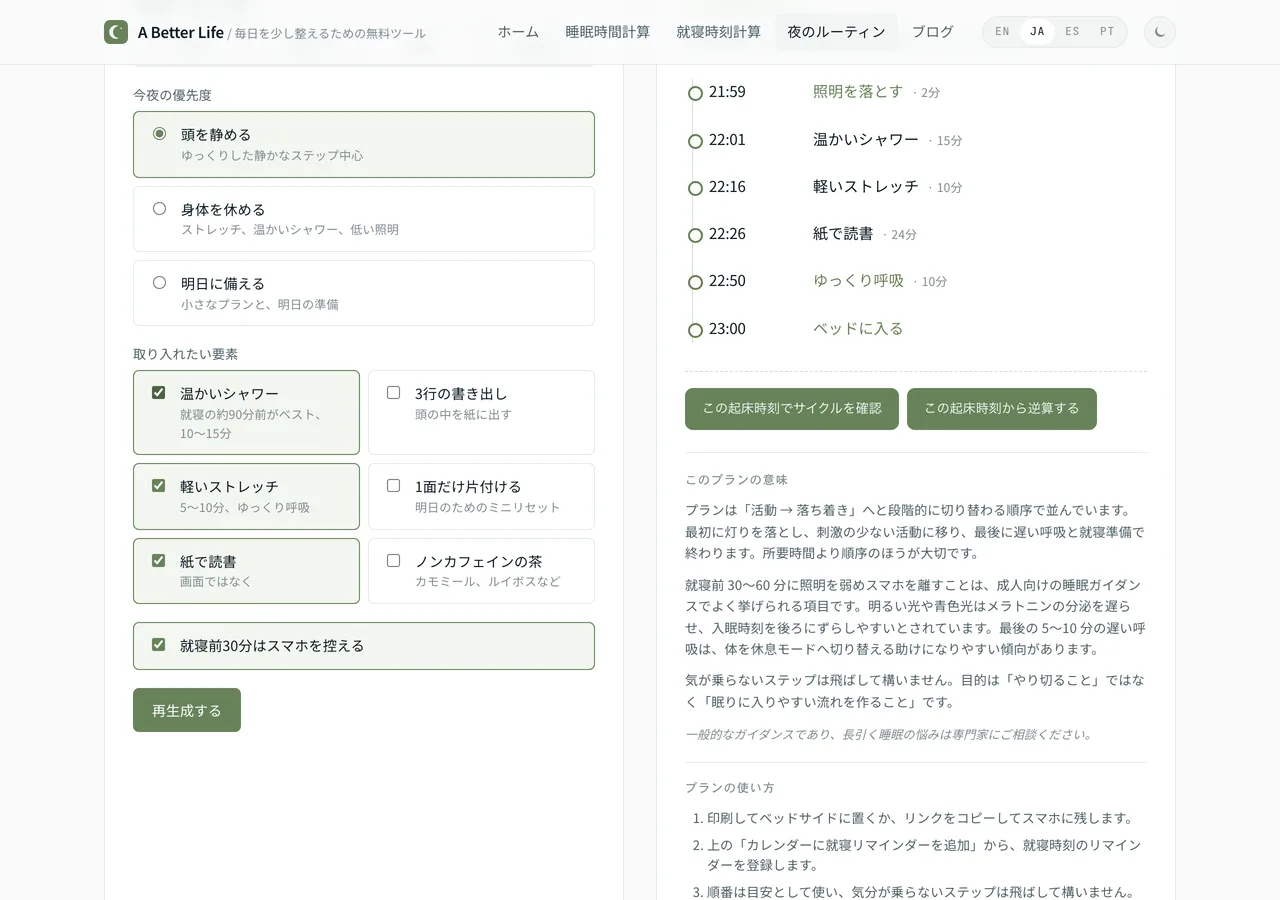Click the 22:50 timeline marker dot
The width and height of the screenshot is (1280, 900).
695,282
